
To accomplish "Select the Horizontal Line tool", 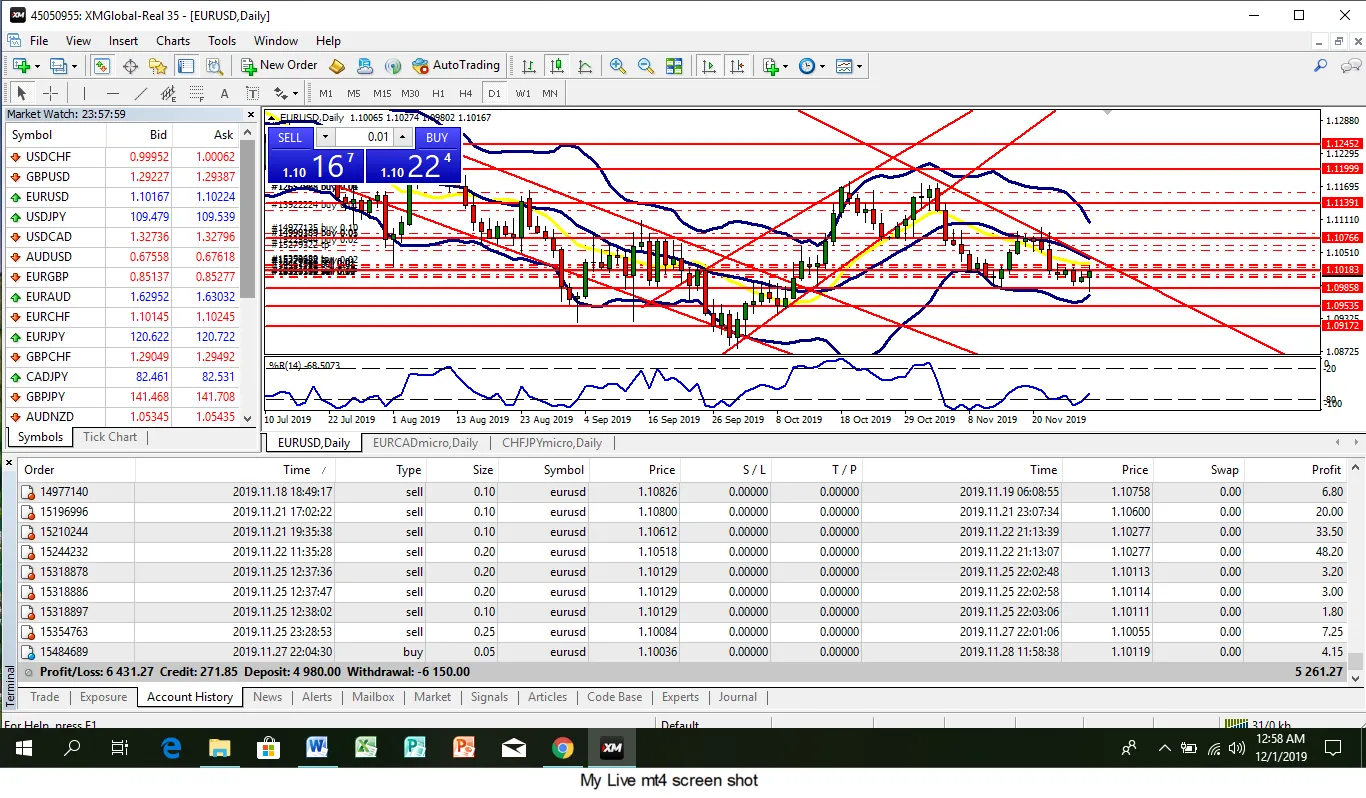I will click(x=112, y=93).
